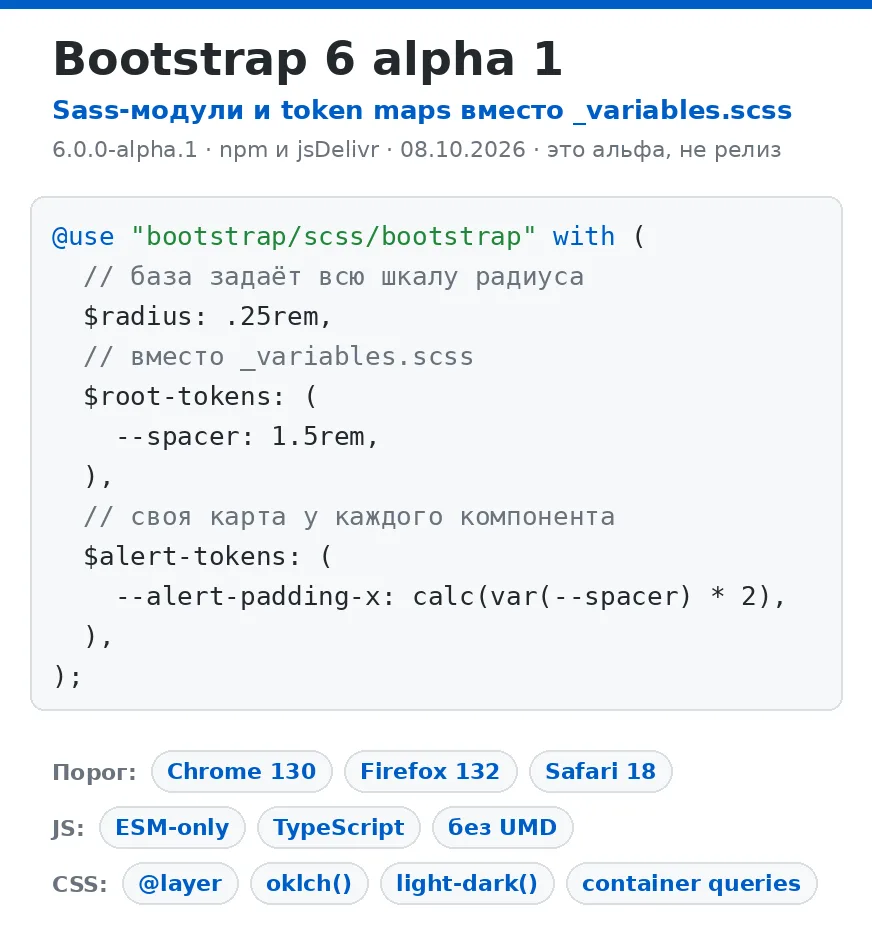Click the code line '--spacer: 1.5rem,'

[x=247, y=437]
